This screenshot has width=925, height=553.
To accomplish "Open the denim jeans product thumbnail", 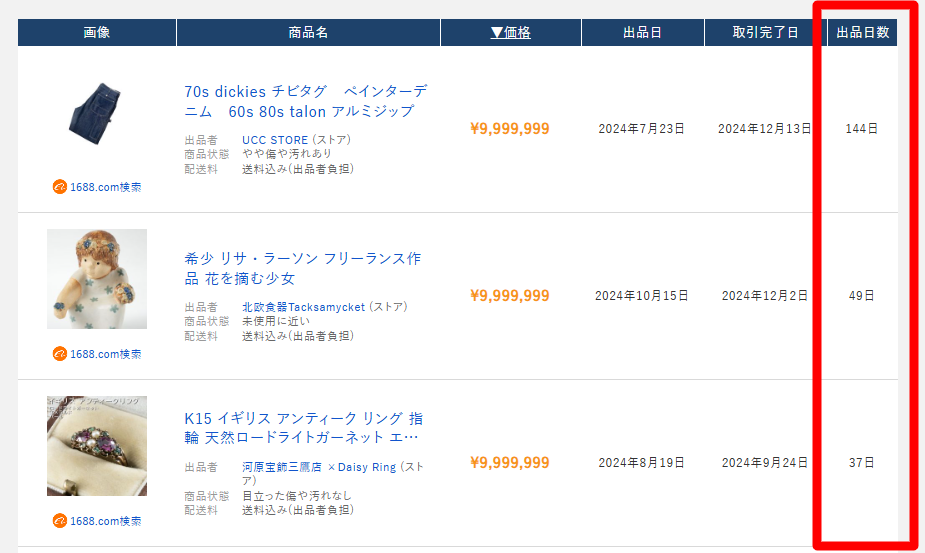I will 97,112.
